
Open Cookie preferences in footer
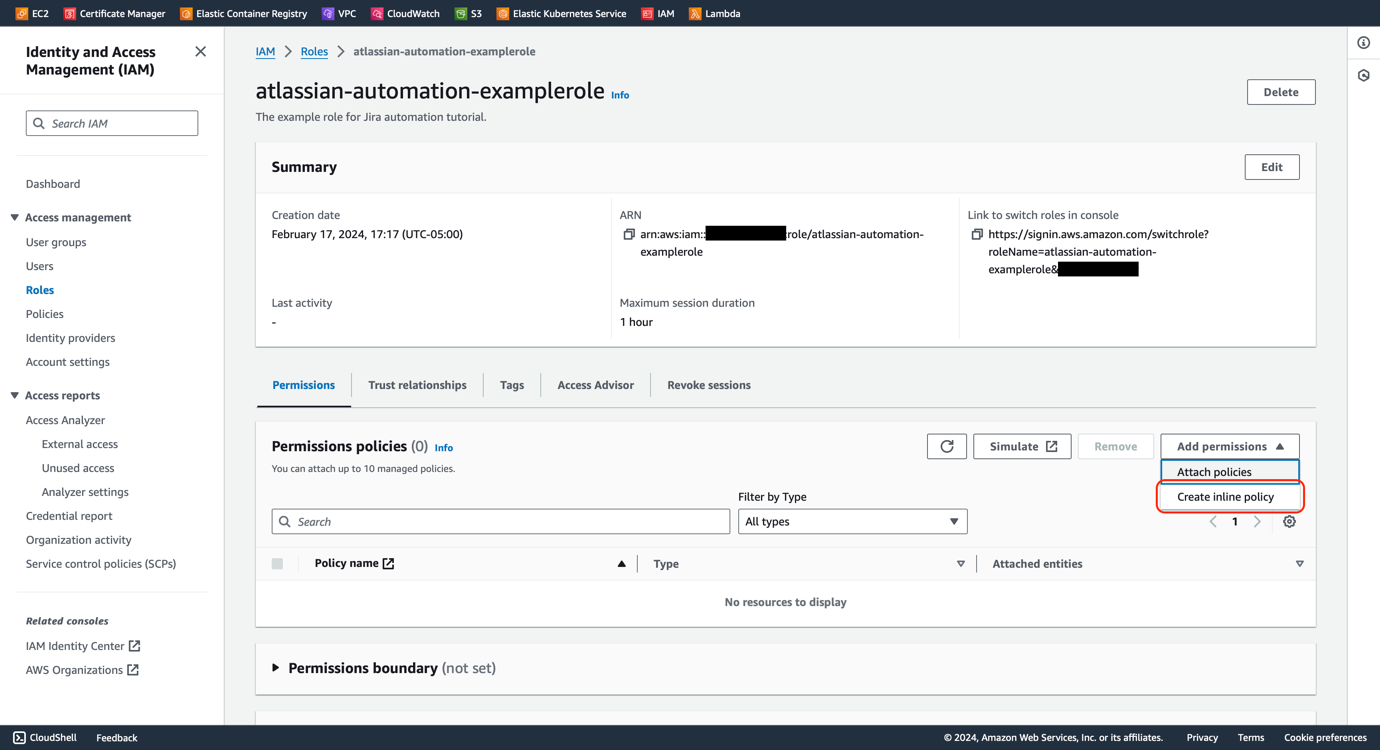(x=1325, y=738)
